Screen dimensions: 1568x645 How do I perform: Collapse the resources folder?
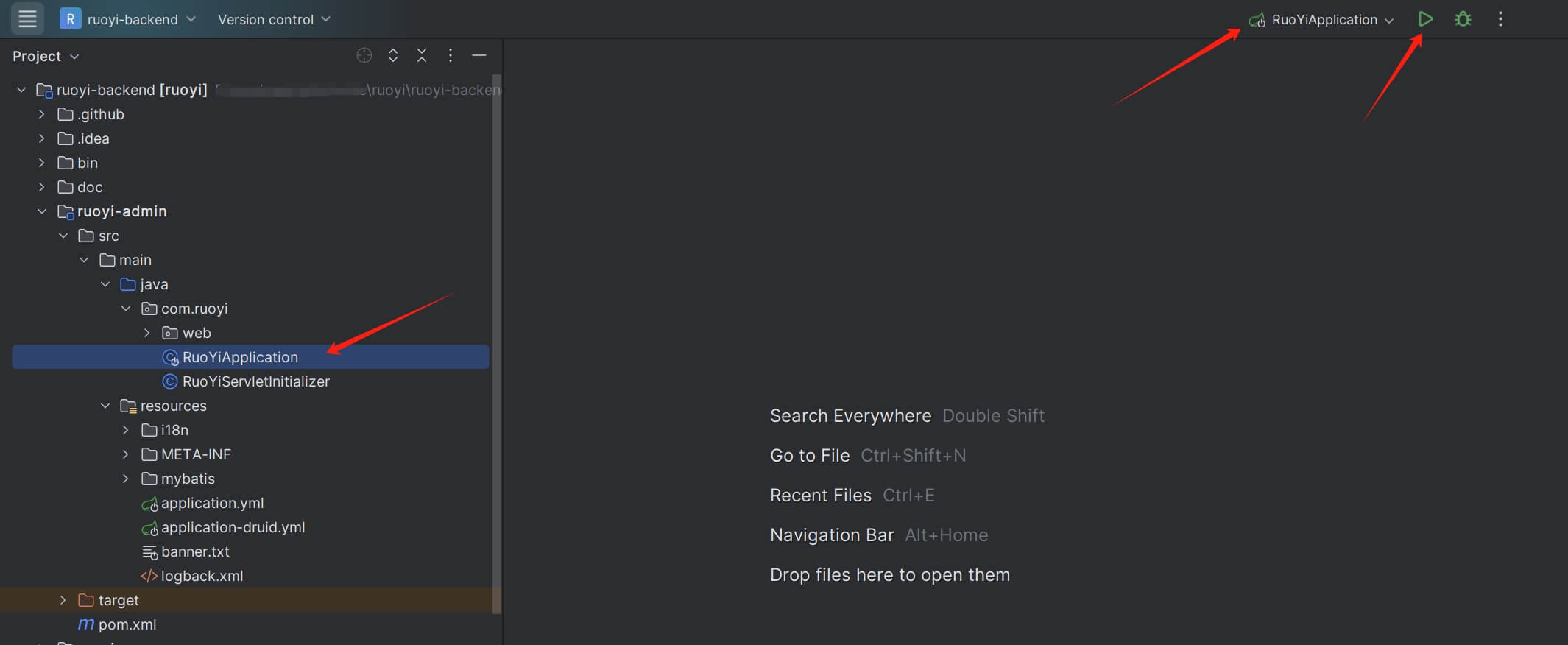(105, 406)
